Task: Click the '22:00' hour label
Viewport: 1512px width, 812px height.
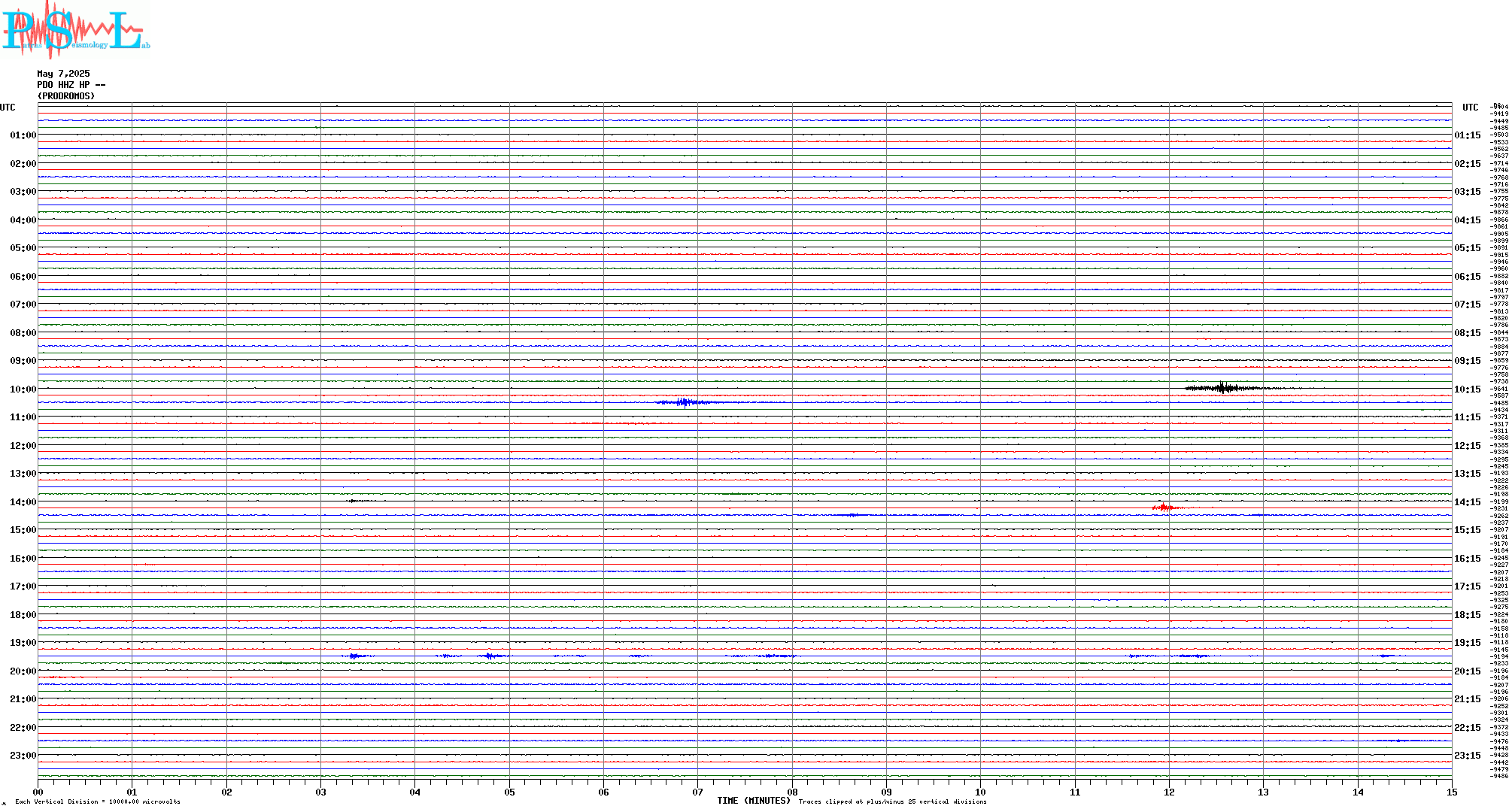Action: point(23,728)
